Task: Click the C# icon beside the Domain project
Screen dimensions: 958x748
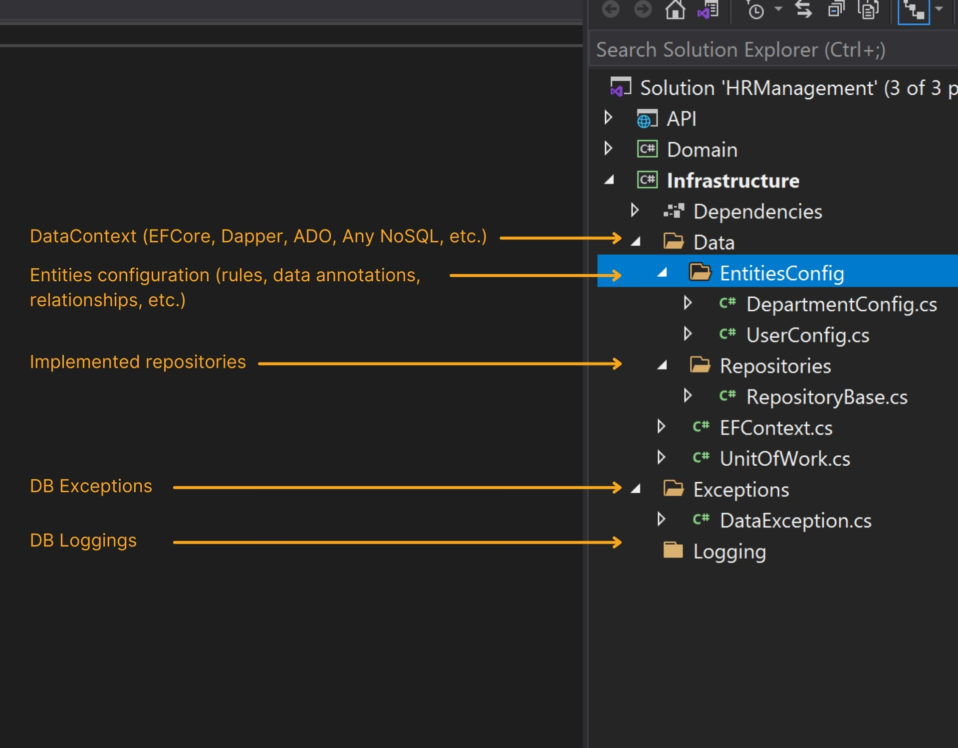Action: 646,149
